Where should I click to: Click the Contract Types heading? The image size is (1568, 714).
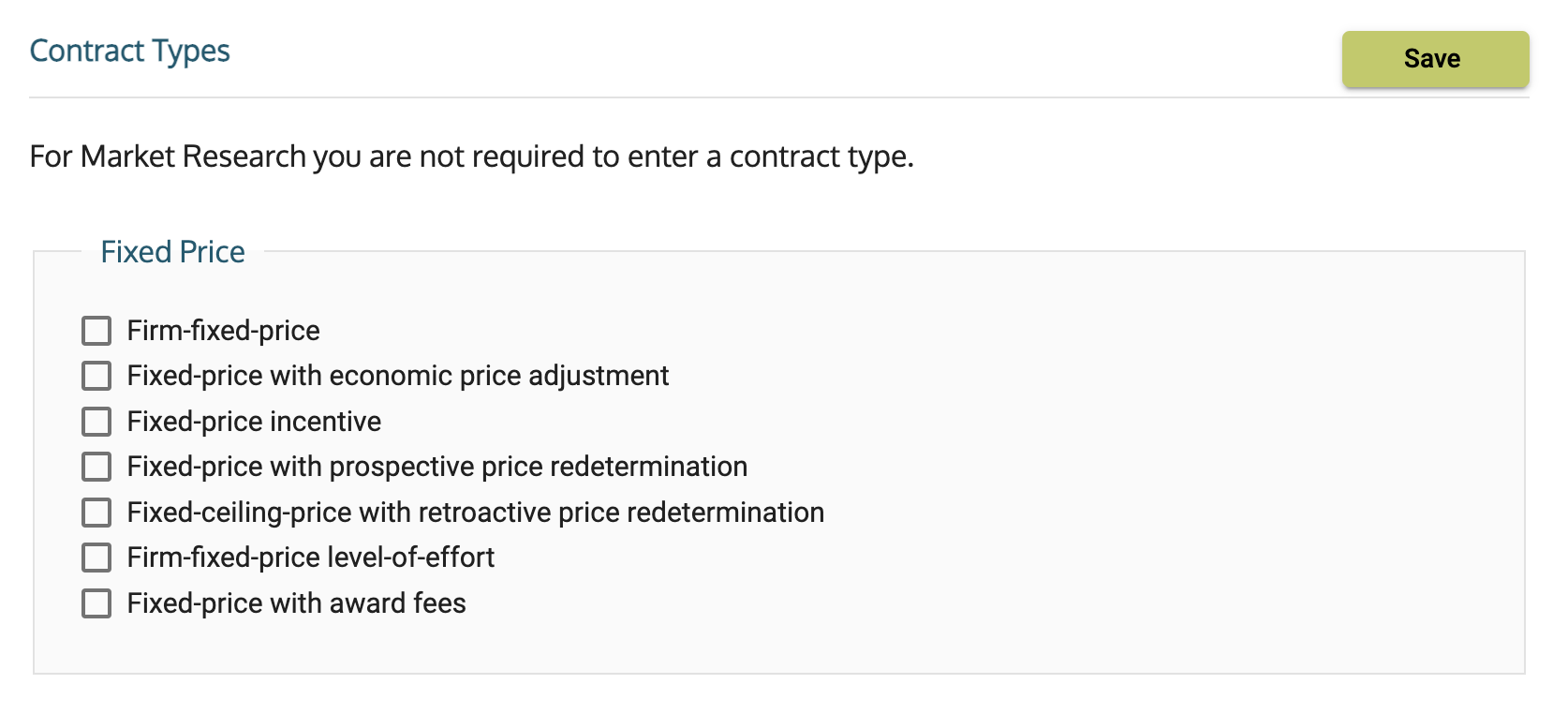(129, 51)
